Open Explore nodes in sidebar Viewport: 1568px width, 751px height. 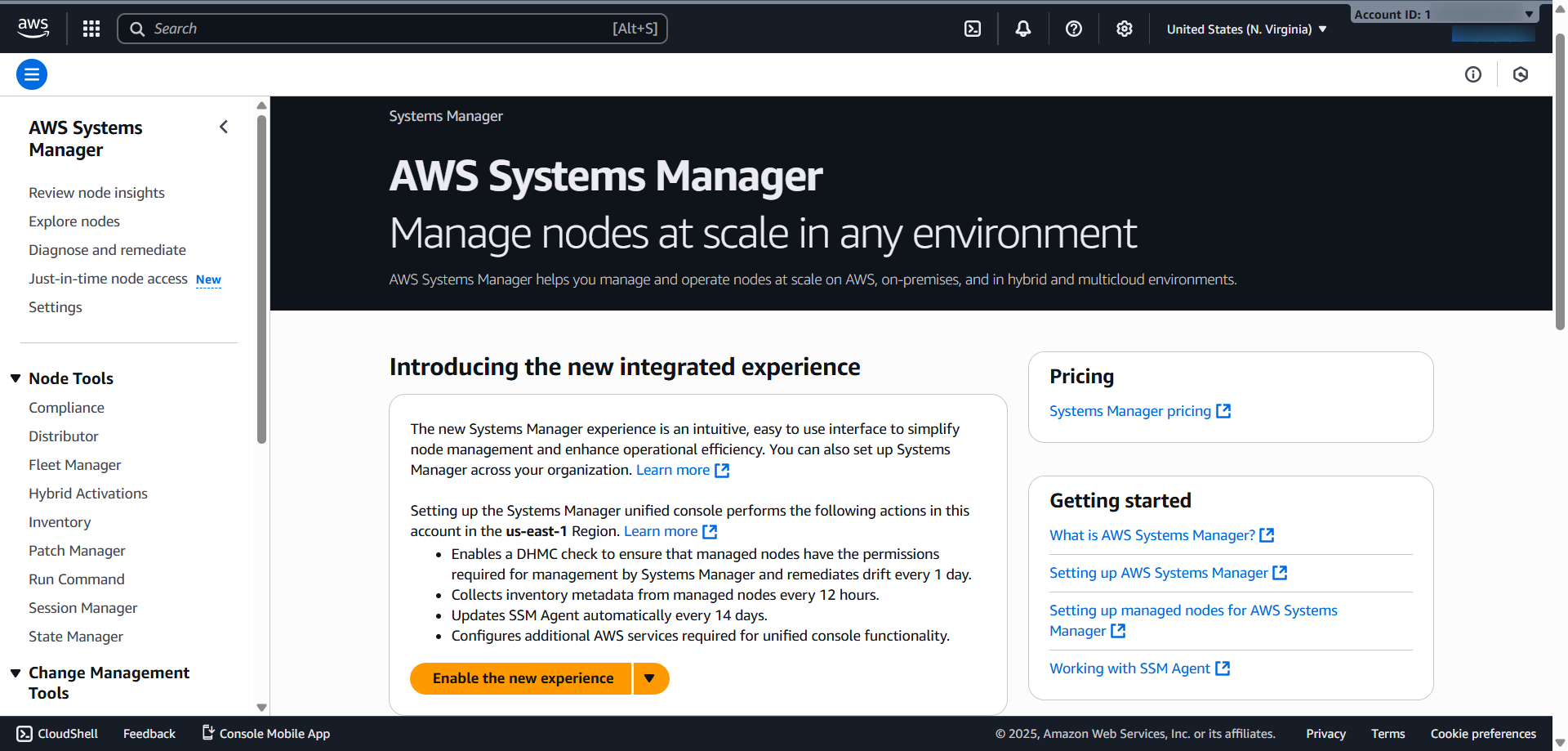point(74,221)
